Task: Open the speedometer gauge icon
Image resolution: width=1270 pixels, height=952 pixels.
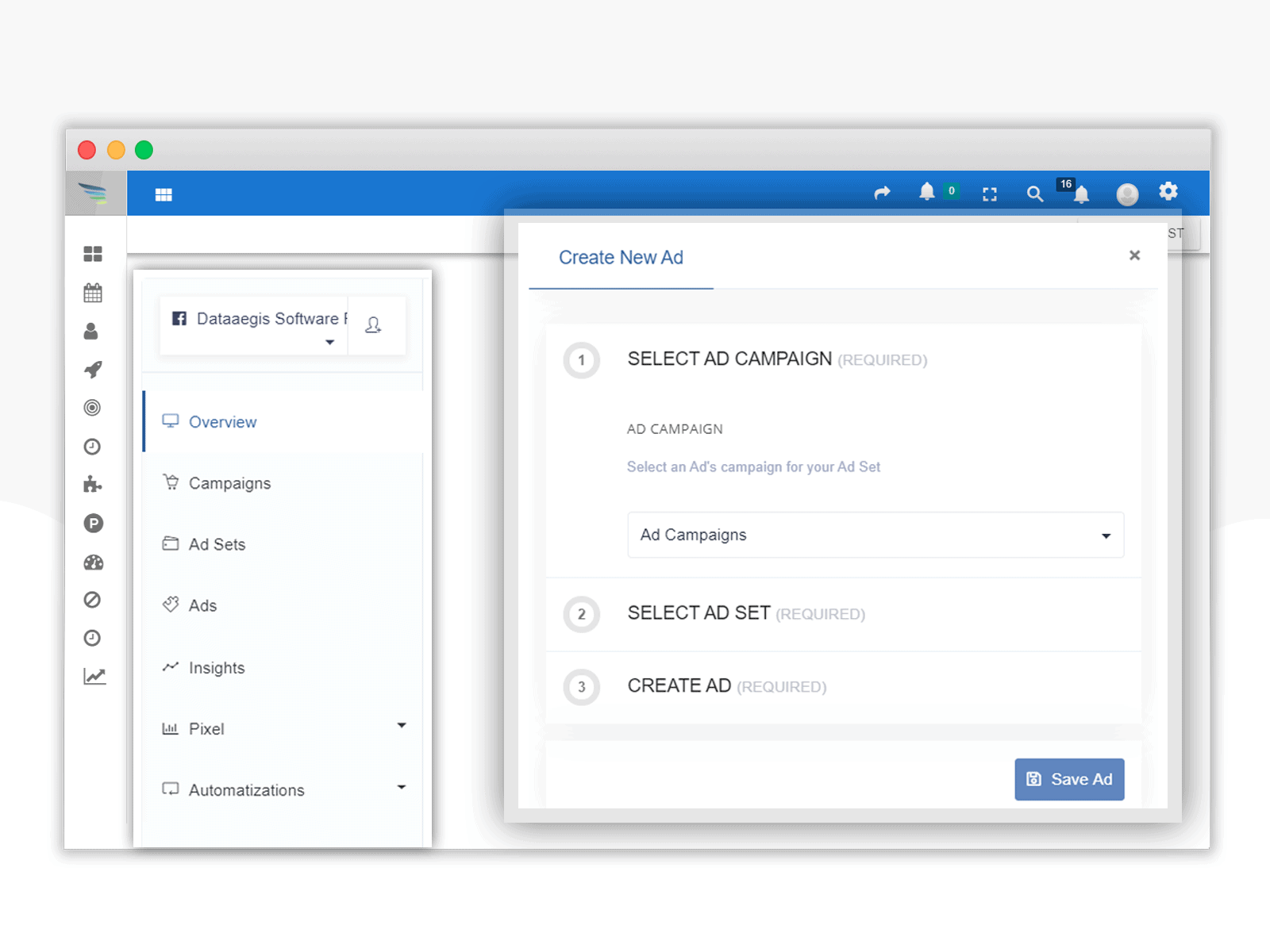Action: coord(94,562)
